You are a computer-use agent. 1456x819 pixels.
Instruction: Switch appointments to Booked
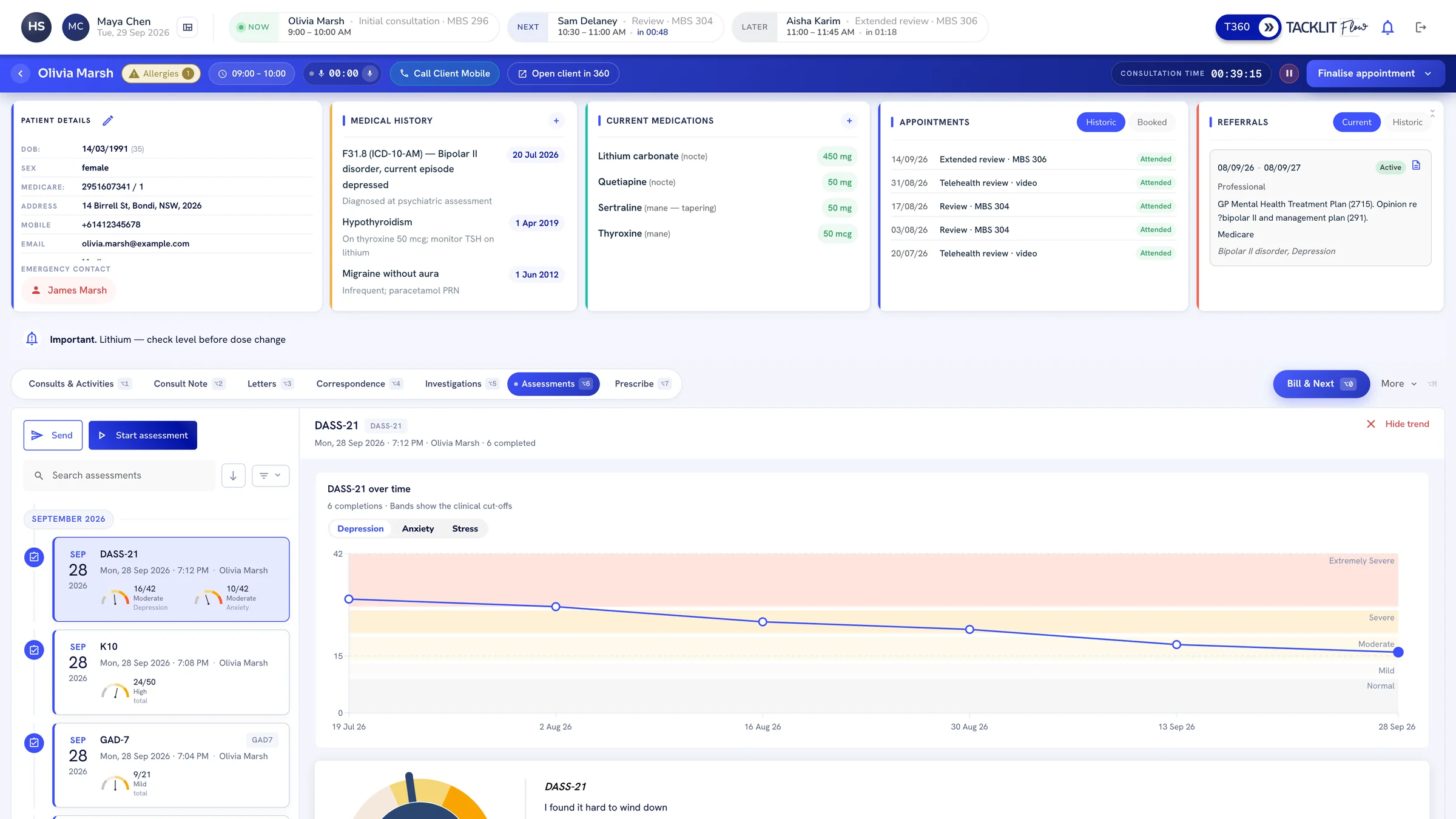(x=1151, y=122)
